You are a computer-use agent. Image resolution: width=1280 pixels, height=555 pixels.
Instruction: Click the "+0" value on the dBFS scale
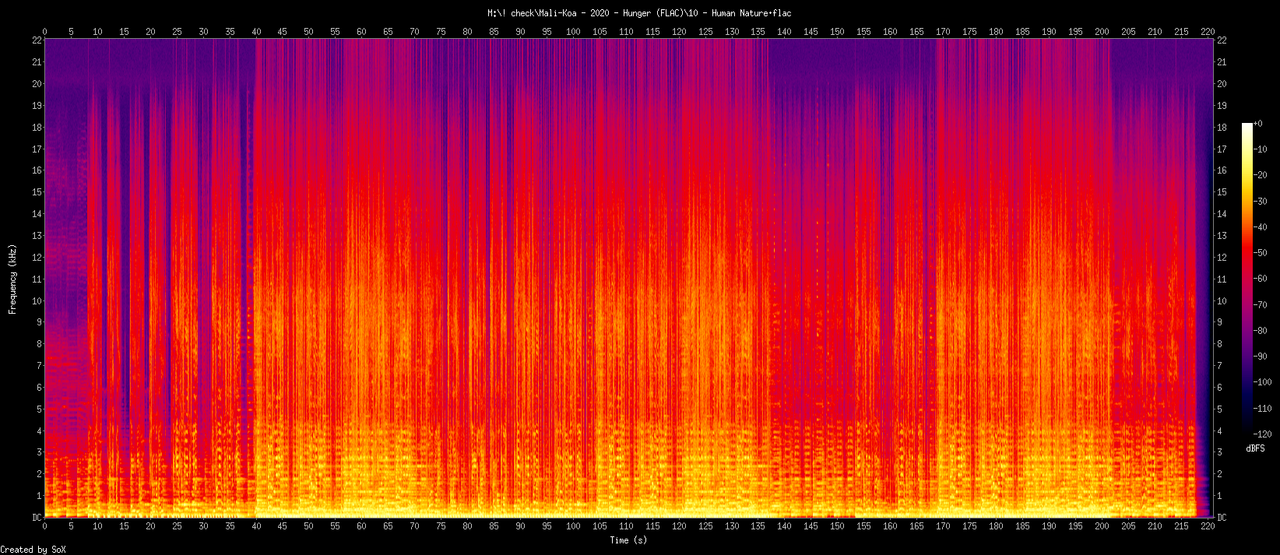(x=1259, y=123)
